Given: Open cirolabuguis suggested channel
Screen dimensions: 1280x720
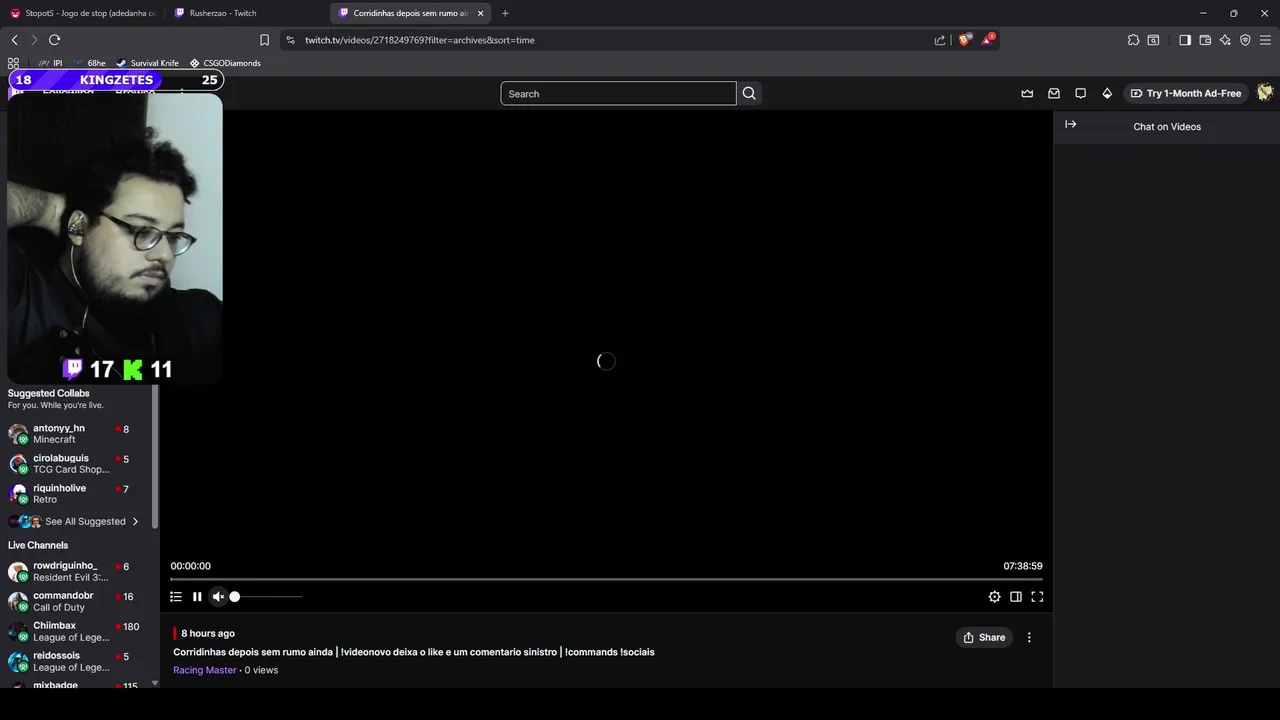Looking at the screenshot, I should tap(79, 464).
